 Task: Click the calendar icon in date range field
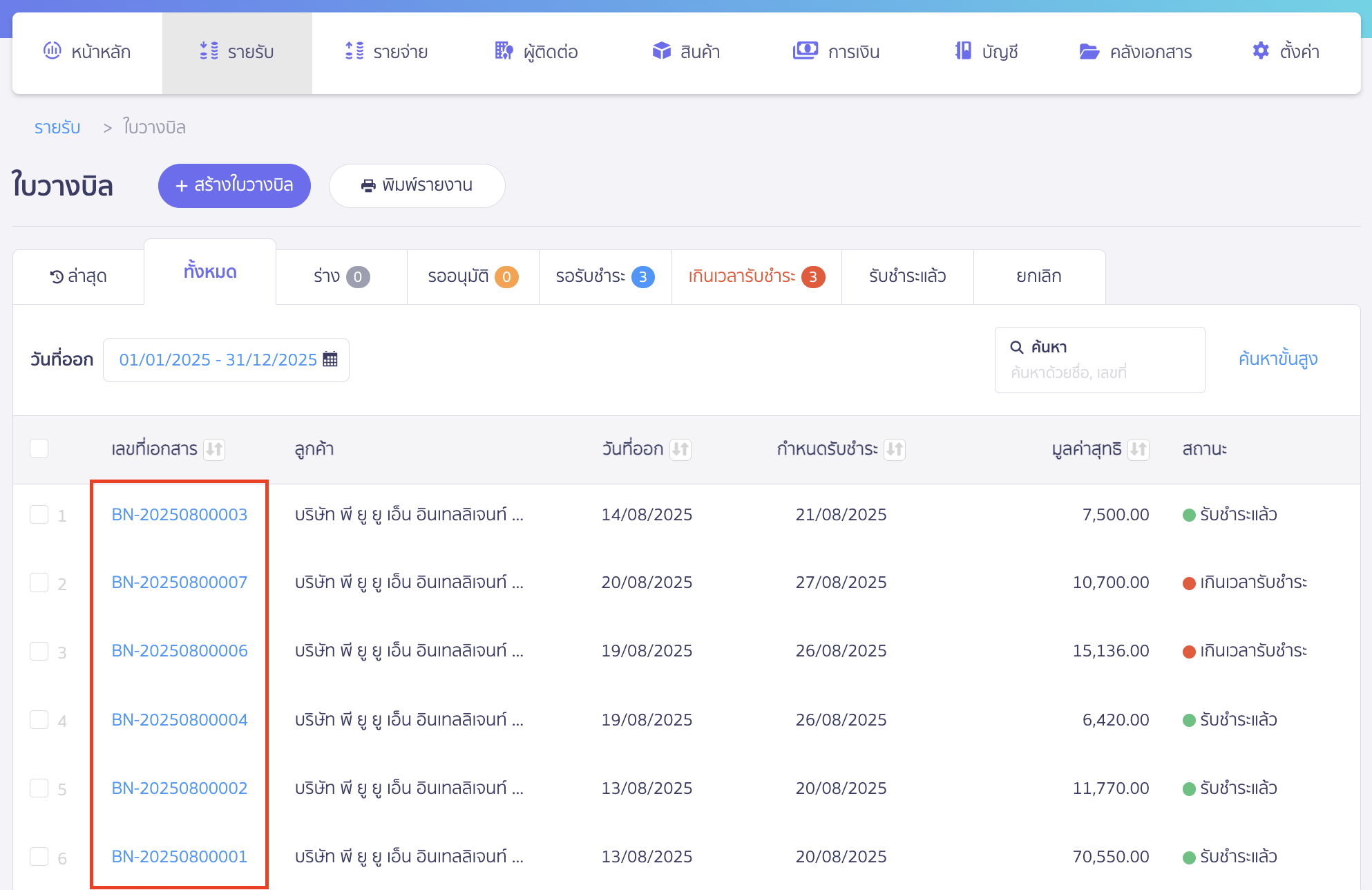[330, 359]
